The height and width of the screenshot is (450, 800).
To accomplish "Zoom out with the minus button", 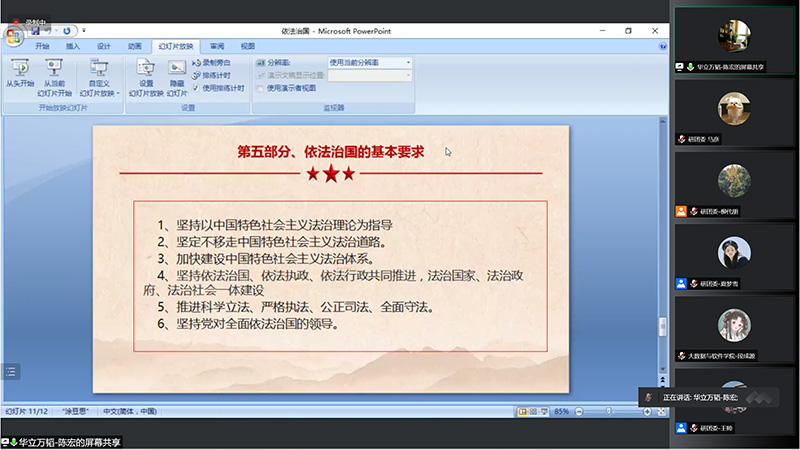I will click(579, 412).
